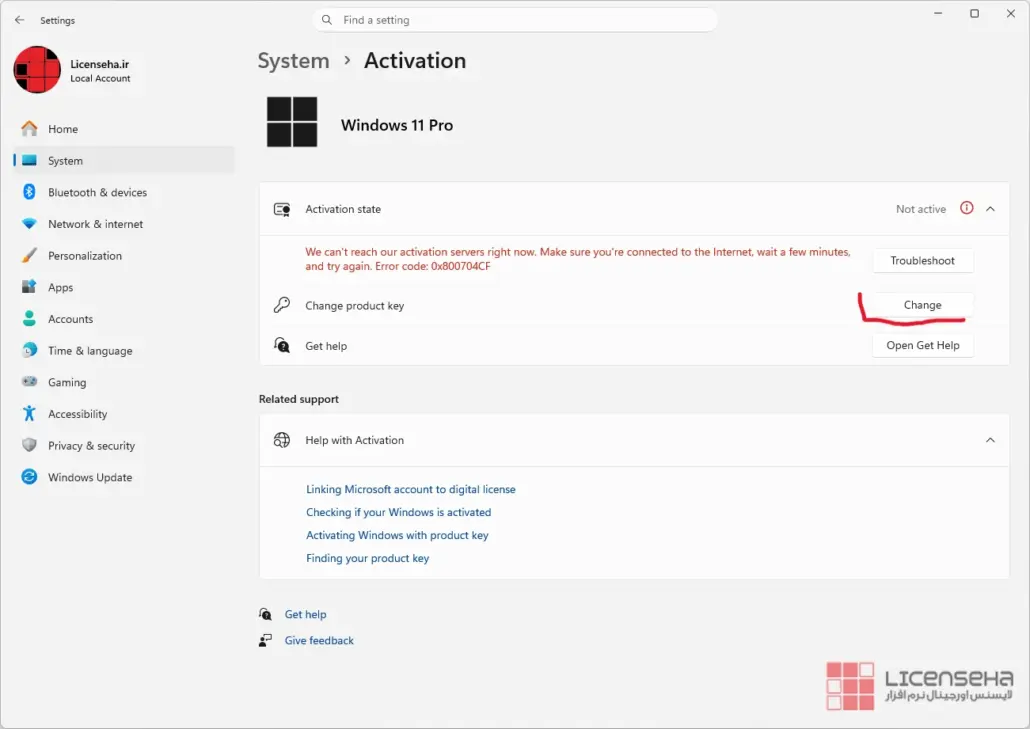1030x729 pixels.
Task: Click the Open Get Help button
Action: point(922,345)
